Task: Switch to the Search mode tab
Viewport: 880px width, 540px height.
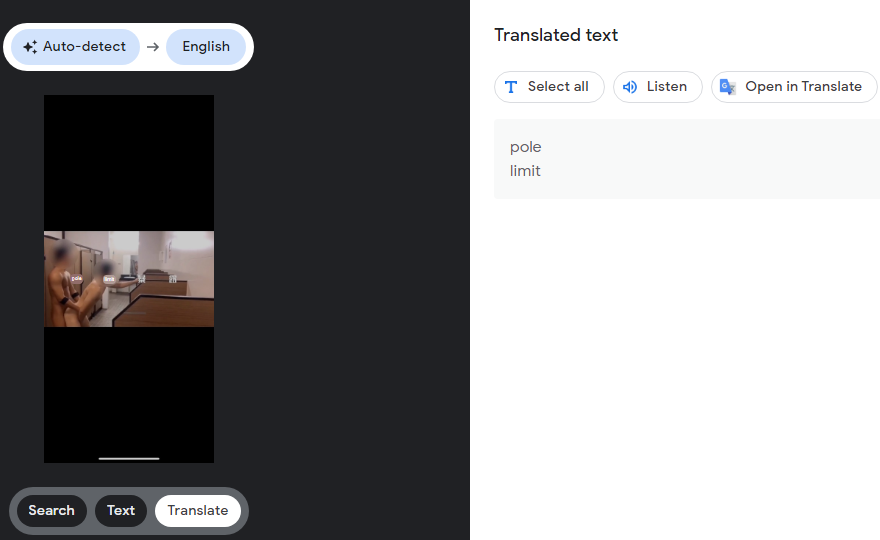Action: (51, 510)
